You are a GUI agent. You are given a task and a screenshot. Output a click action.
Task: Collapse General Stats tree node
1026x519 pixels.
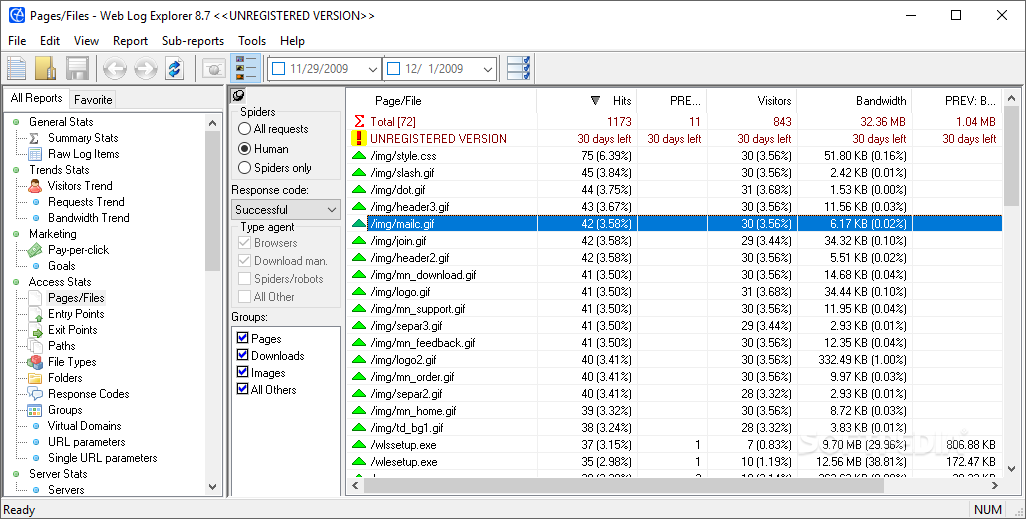(x=16, y=122)
